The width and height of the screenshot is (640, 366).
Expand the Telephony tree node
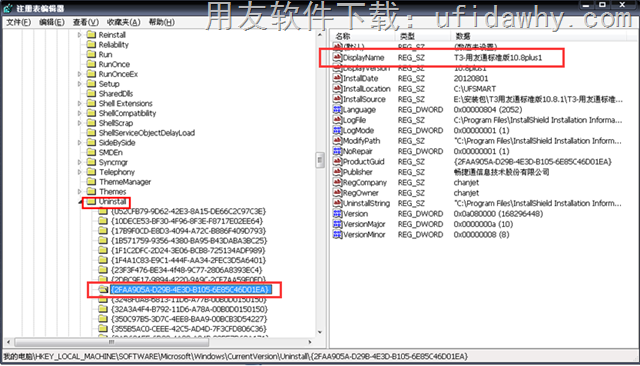[80, 172]
